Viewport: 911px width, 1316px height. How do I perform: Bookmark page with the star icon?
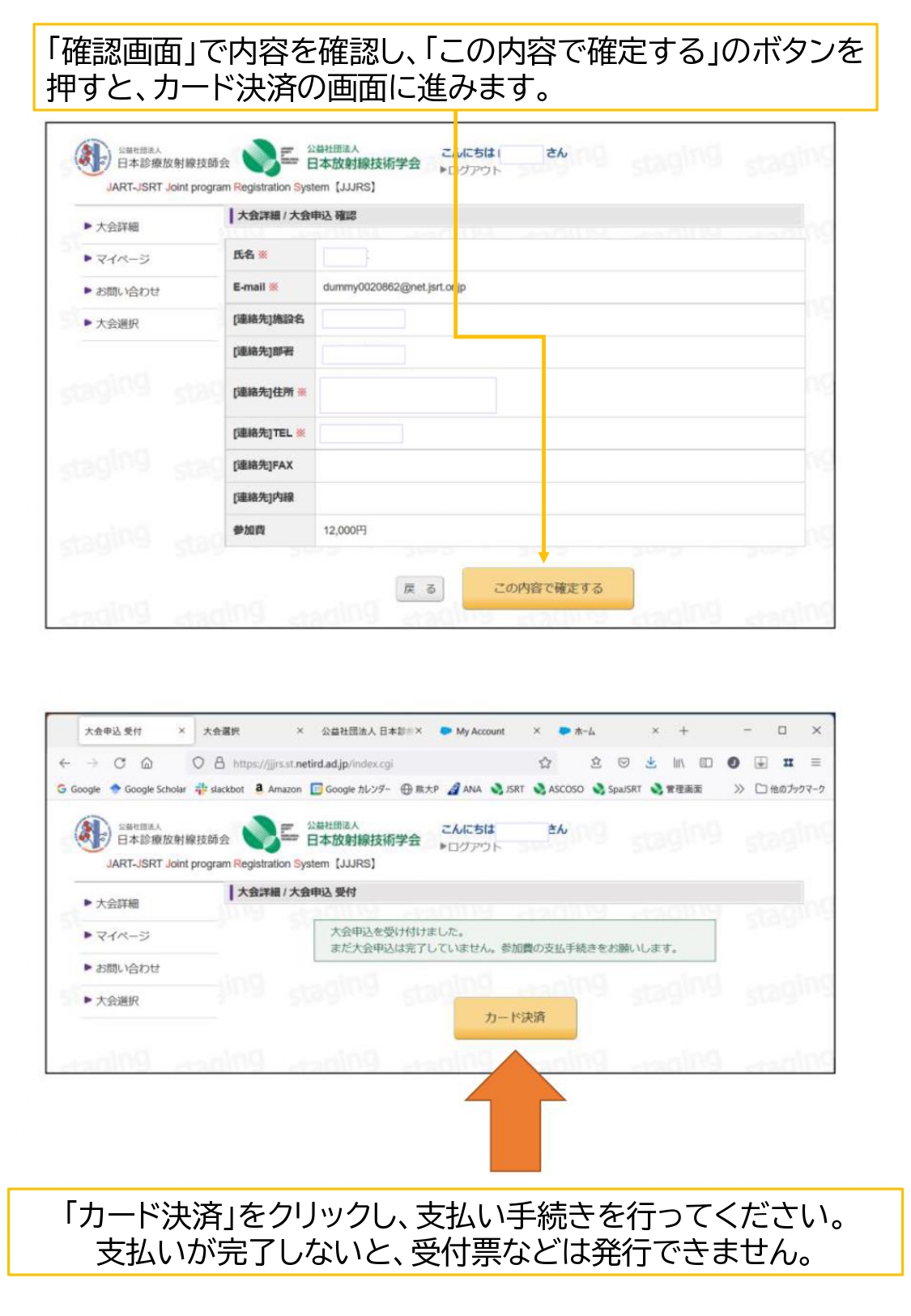(545, 763)
